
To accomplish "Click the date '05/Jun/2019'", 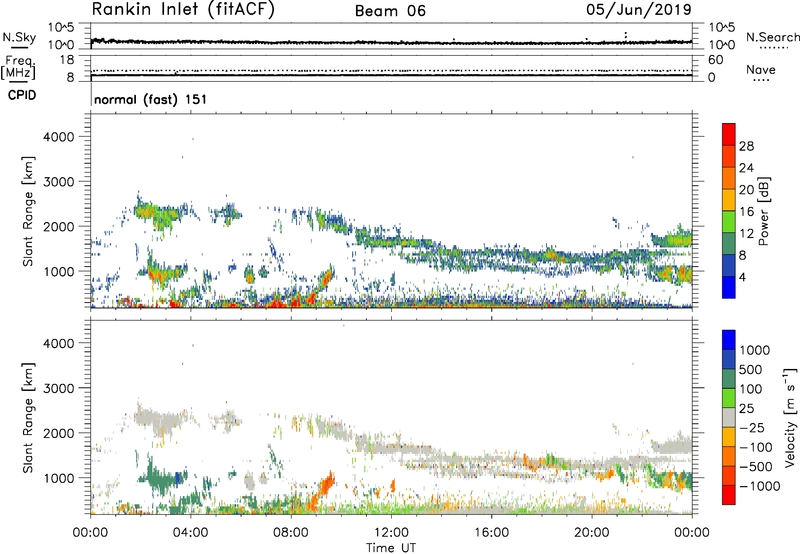I will coord(639,9).
